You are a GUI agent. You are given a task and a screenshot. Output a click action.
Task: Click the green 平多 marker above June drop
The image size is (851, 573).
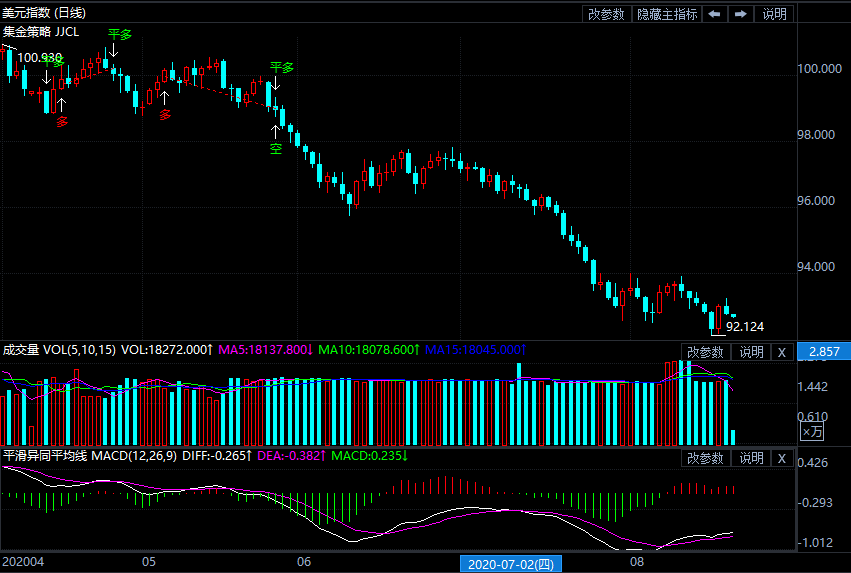coord(282,68)
